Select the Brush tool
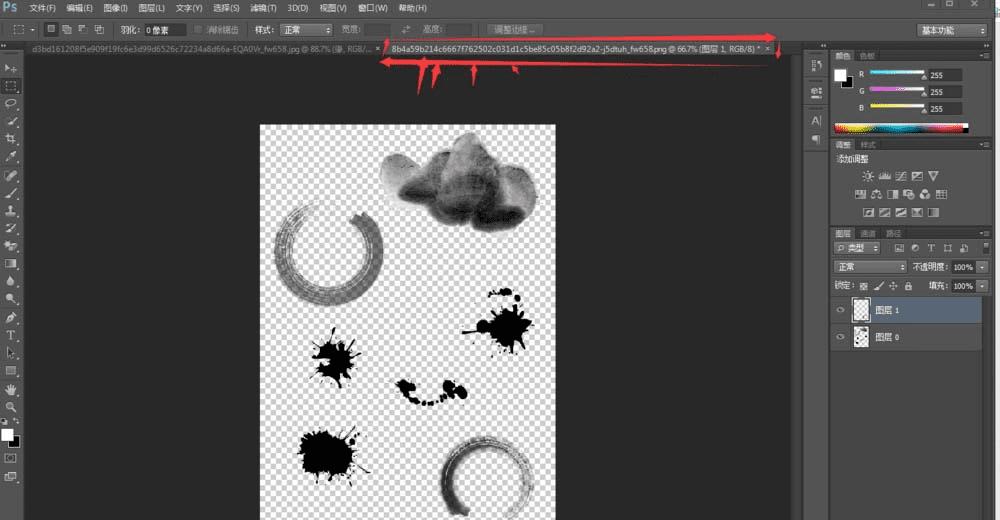Screen dimensions: 1000x520 coord(11,193)
